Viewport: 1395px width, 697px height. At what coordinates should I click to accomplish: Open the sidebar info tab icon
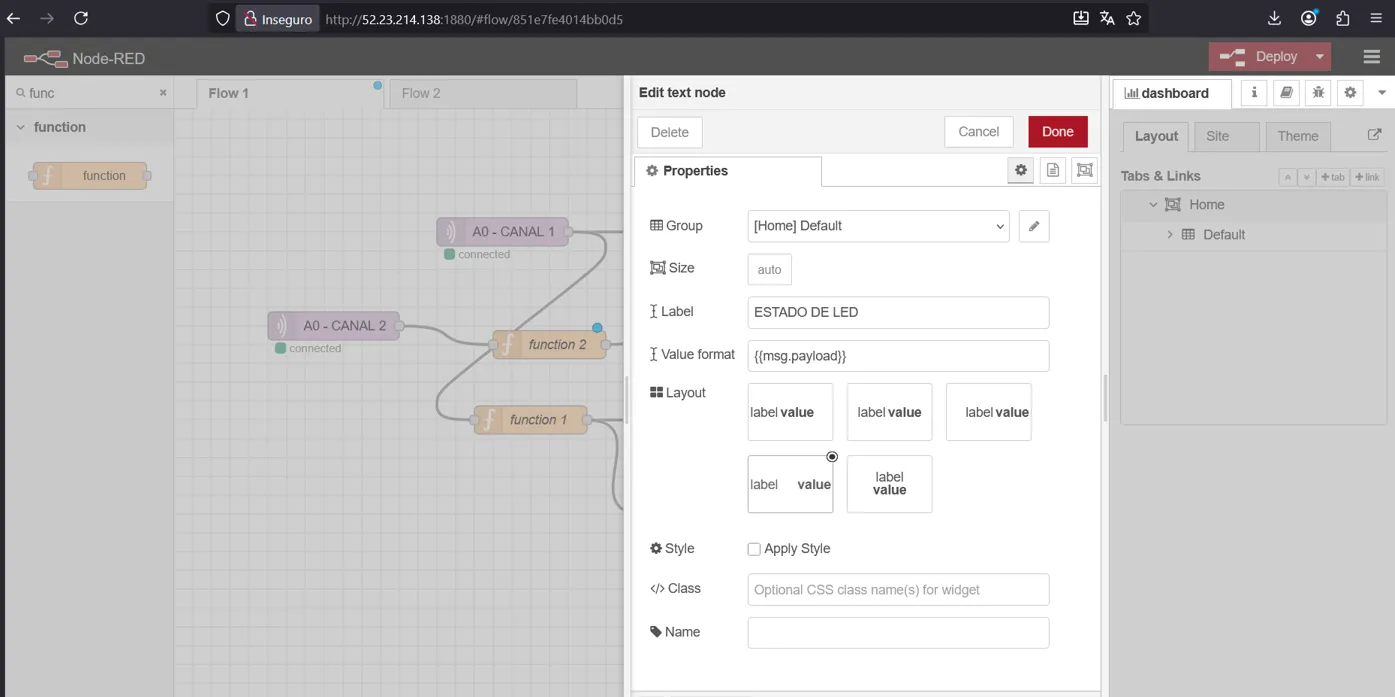(x=1254, y=93)
